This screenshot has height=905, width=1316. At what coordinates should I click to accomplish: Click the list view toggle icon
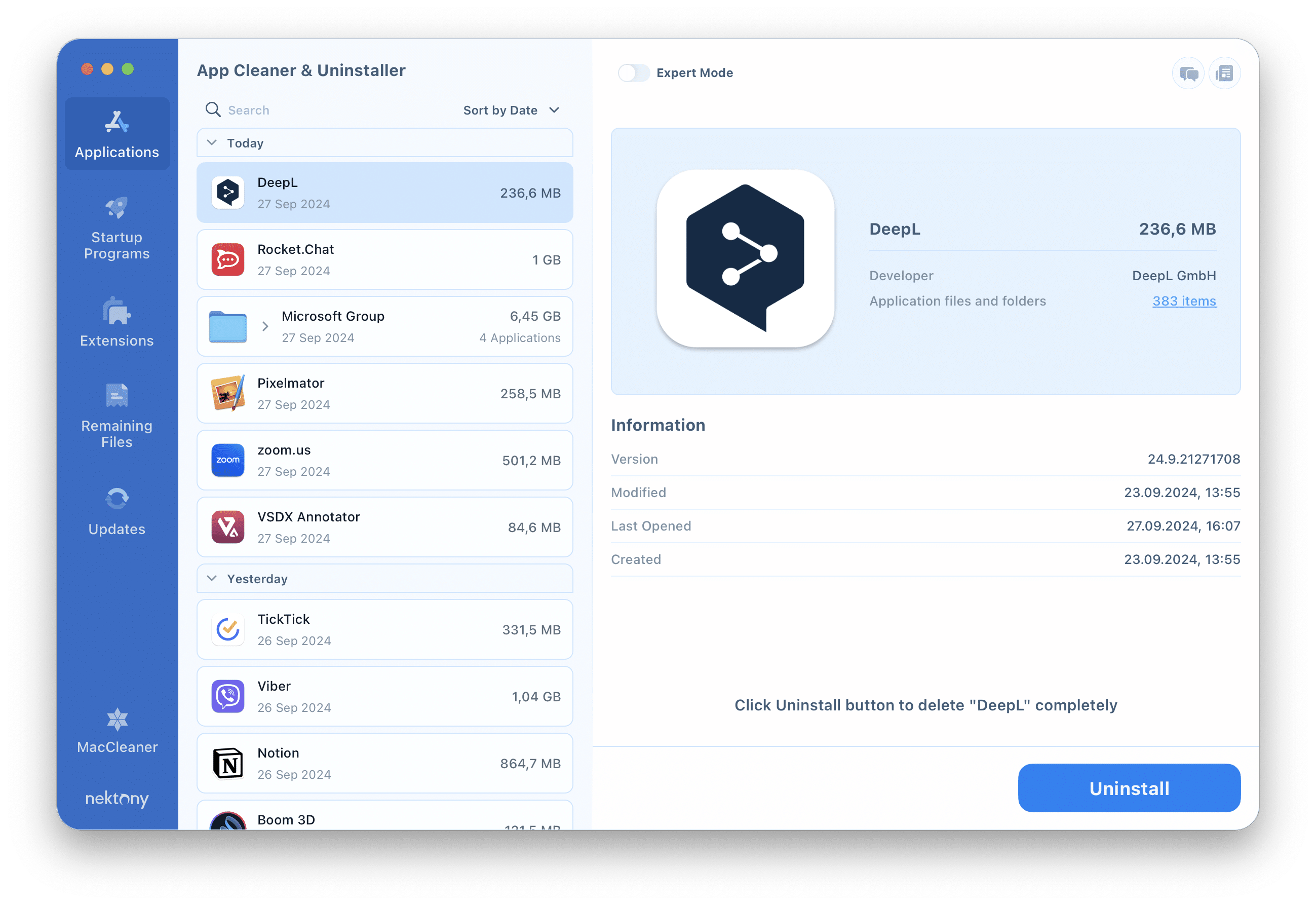1225,73
